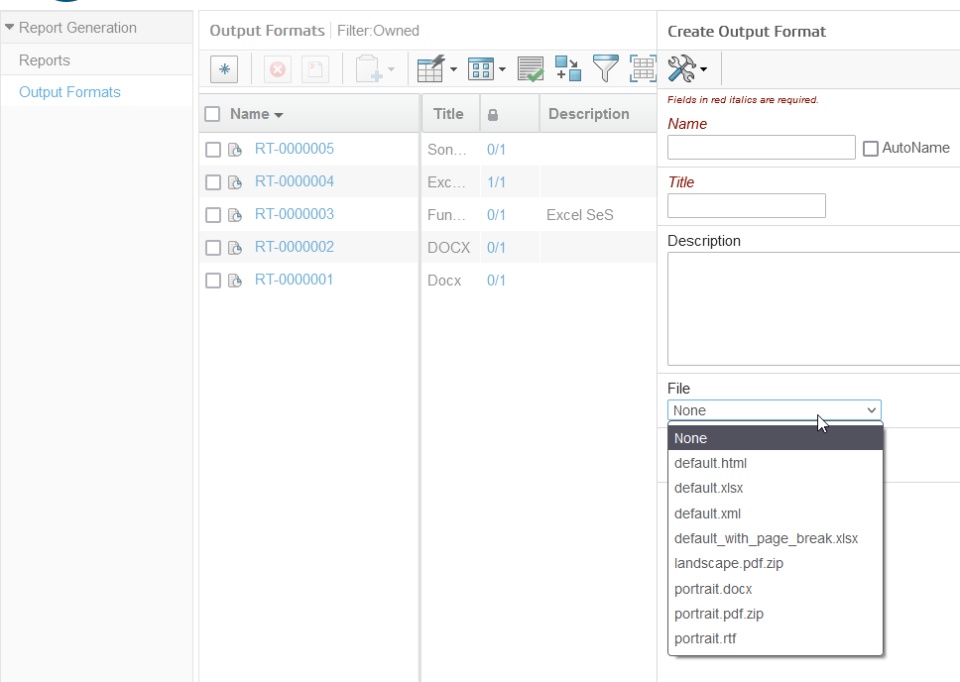Go to Reports in the sidebar
Image resolution: width=960 pixels, height=682 pixels.
pos(45,61)
